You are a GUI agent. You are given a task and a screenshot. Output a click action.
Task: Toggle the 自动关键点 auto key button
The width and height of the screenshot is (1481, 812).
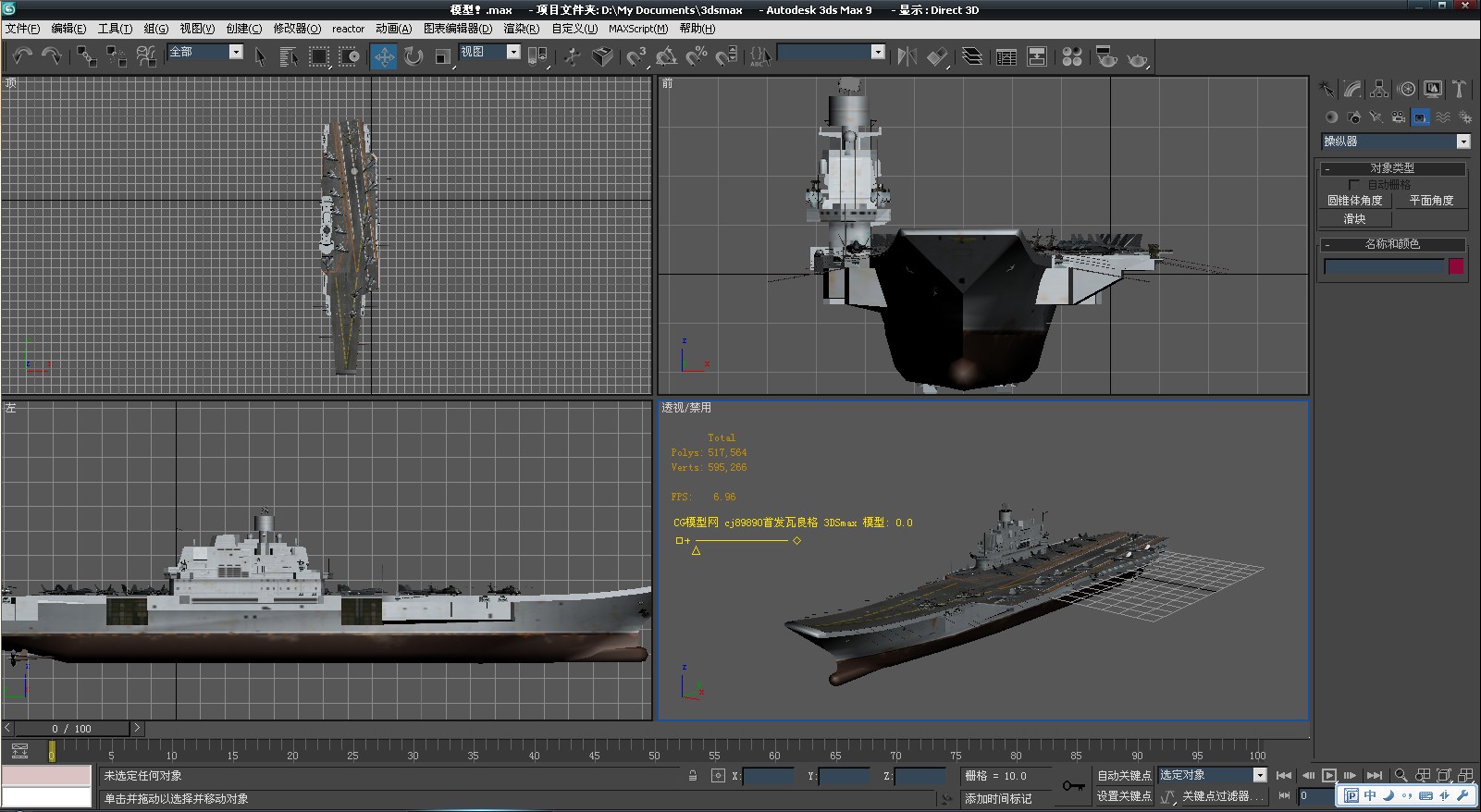point(1124,775)
